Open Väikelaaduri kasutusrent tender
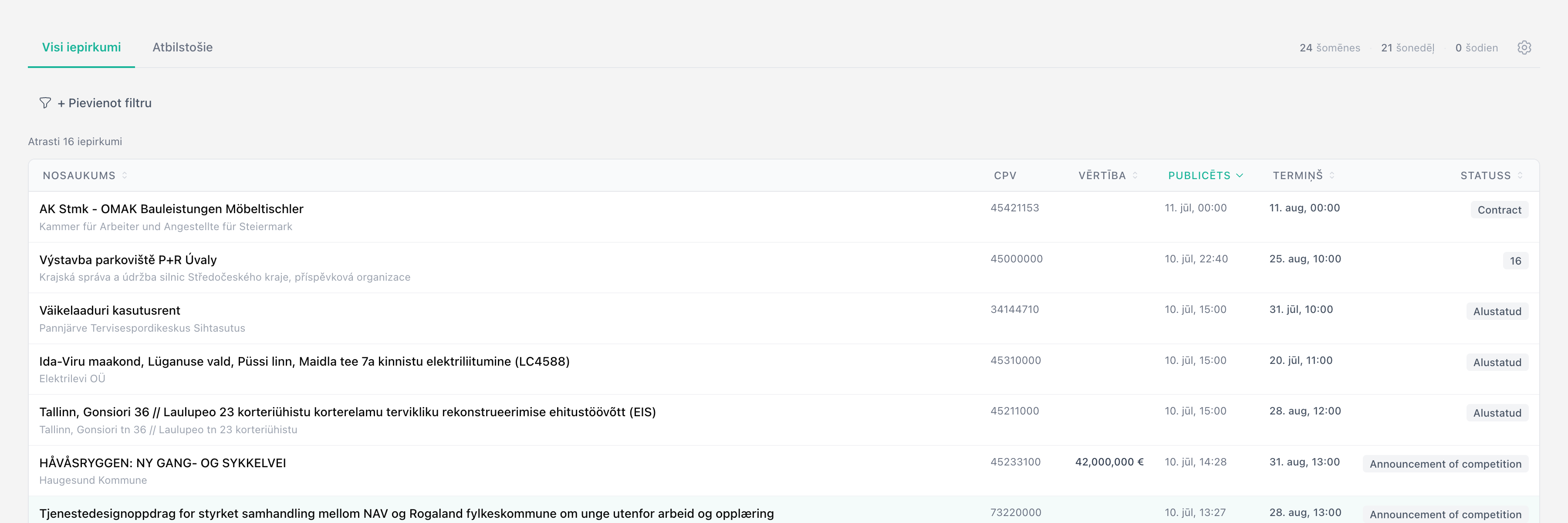This screenshot has height=523, width=1568. (110, 310)
